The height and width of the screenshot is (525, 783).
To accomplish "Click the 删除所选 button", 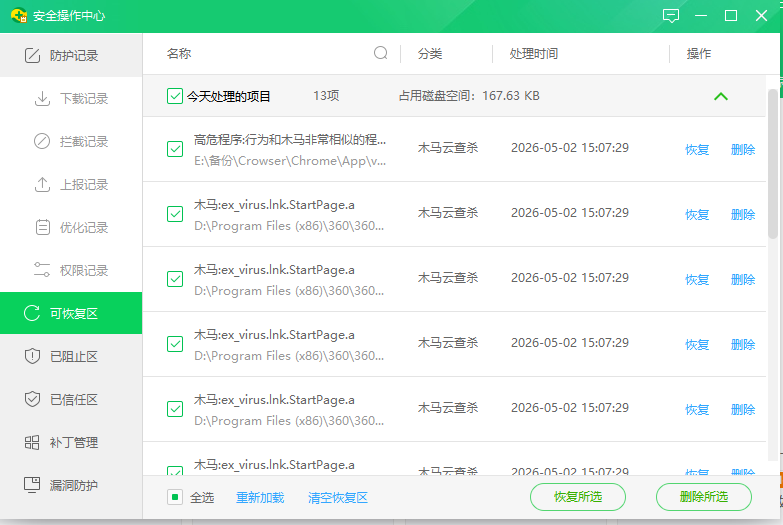I will coord(704,497).
